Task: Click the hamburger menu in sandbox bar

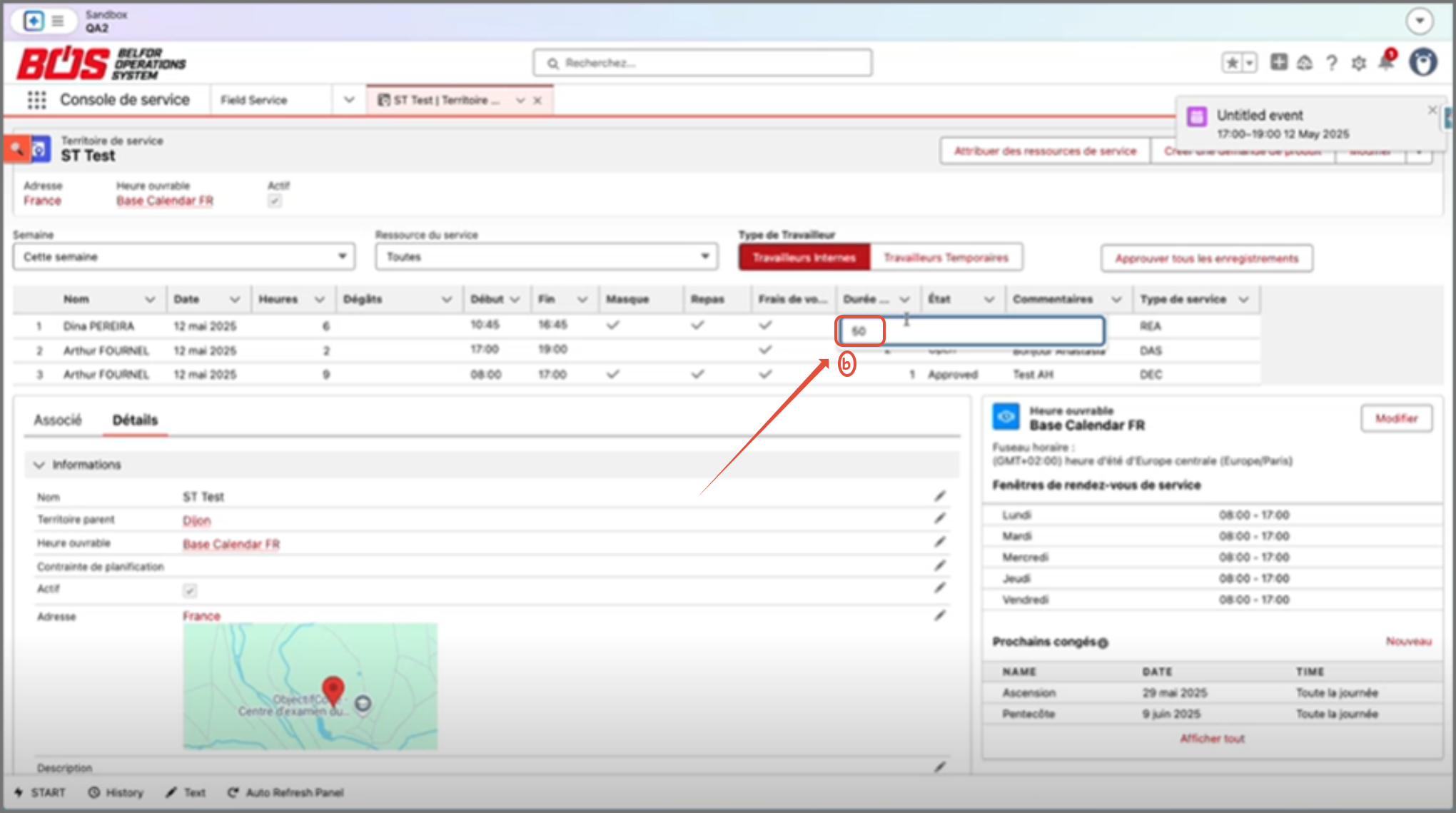Action: [x=58, y=21]
